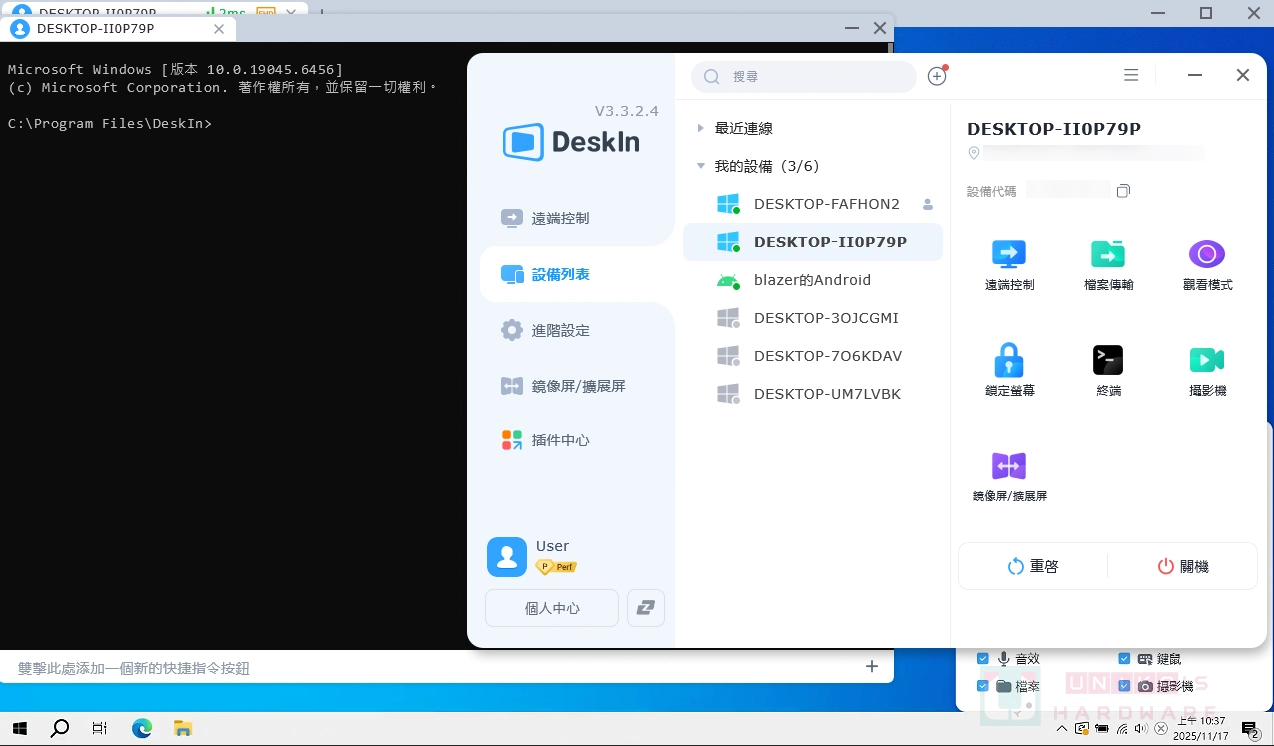Copy the 設備代碼 device code

(1123, 190)
